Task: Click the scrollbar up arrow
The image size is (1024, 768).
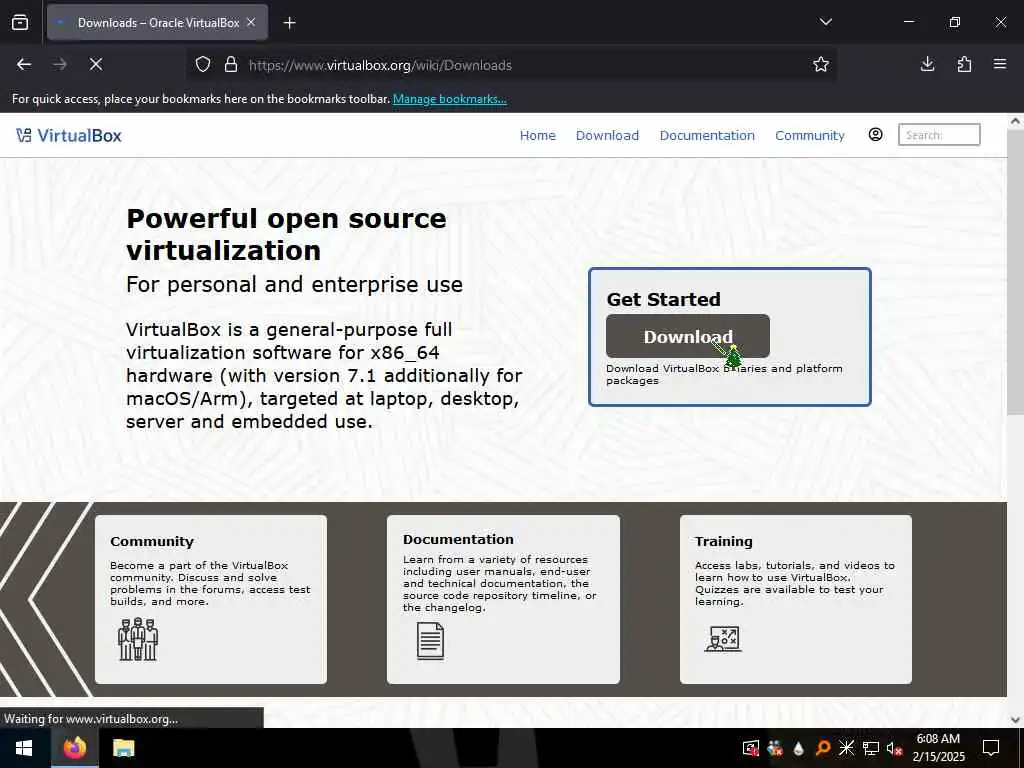Action: click(1016, 121)
